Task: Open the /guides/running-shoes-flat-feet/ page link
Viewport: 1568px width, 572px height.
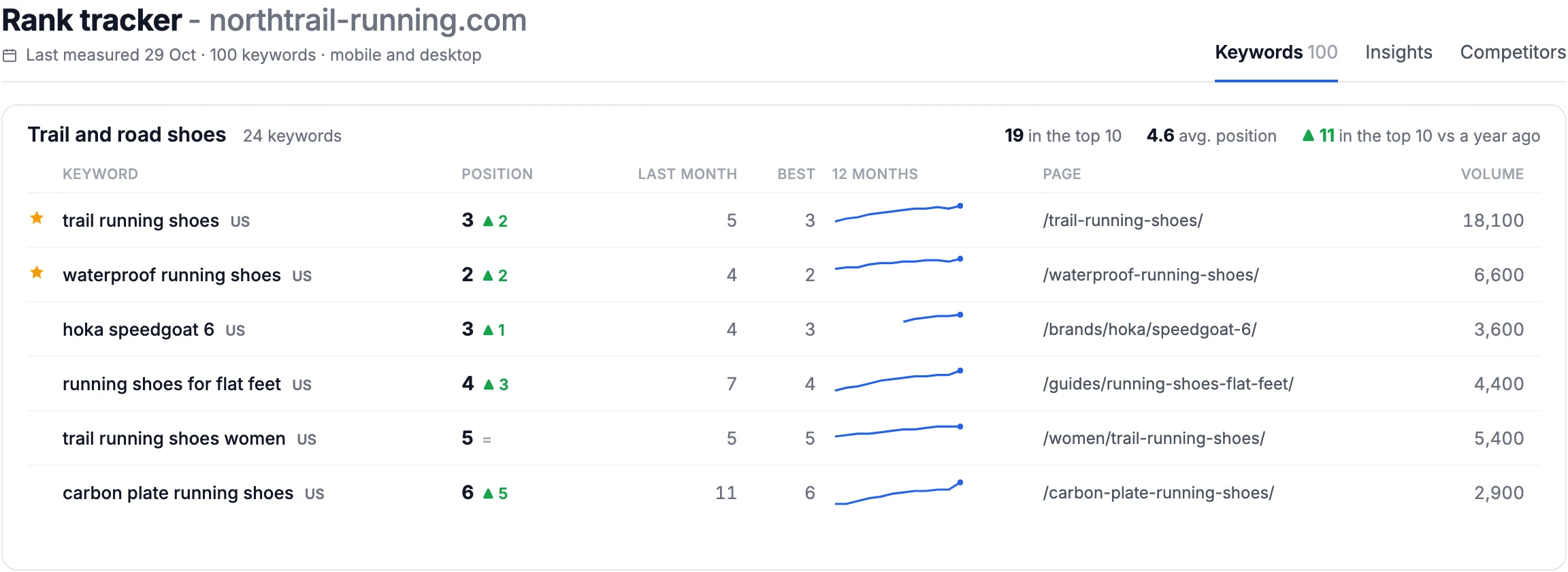Action: (x=1168, y=384)
